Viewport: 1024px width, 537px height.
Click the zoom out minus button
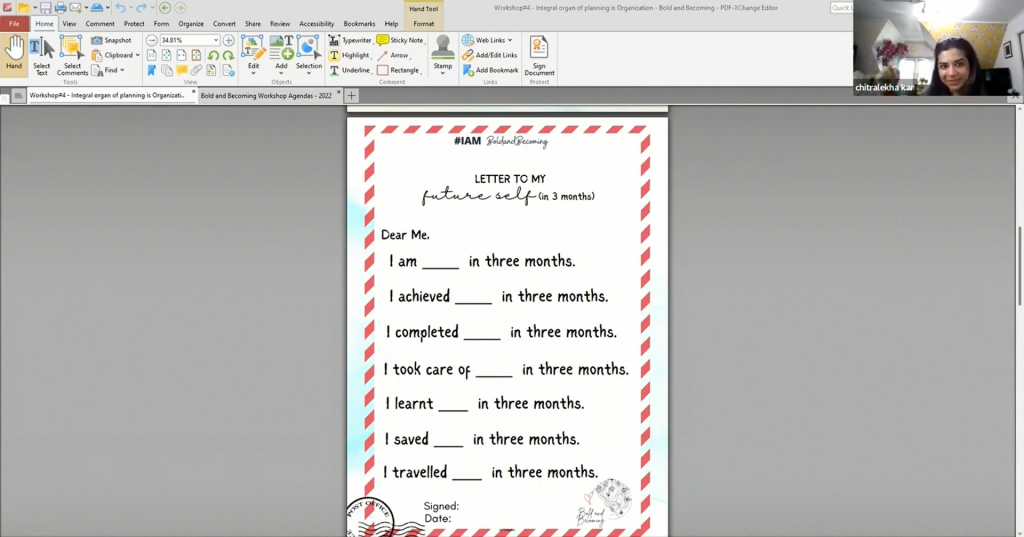tap(152, 40)
